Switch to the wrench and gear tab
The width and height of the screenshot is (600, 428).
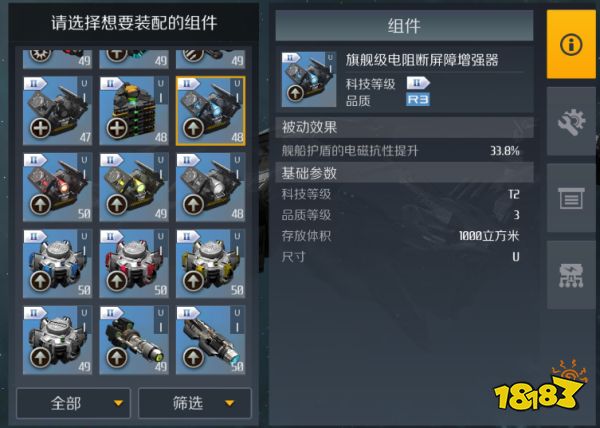tap(571, 121)
